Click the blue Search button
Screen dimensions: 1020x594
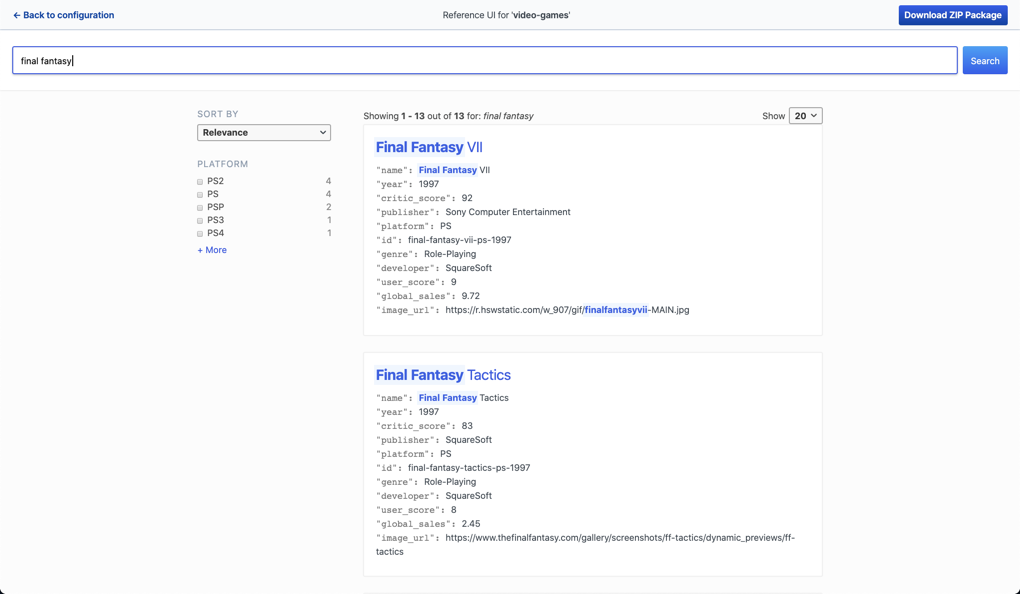(984, 60)
